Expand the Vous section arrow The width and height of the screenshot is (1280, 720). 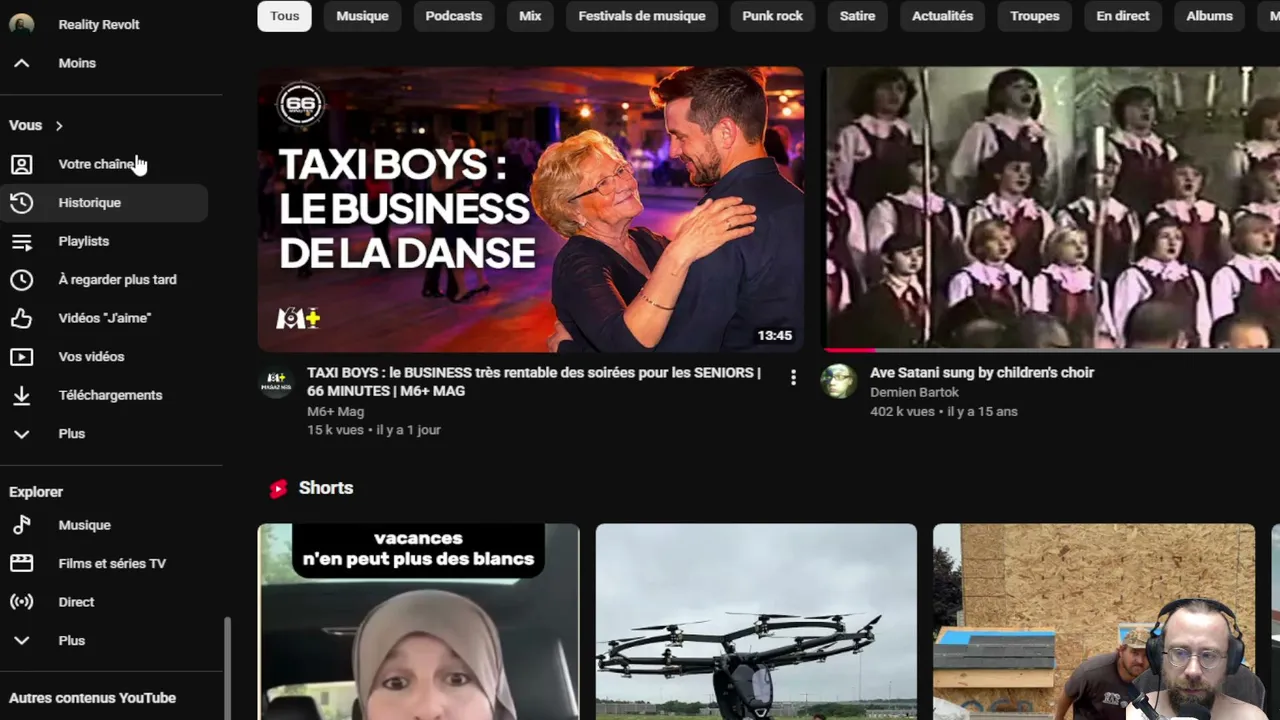click(59, 126)
